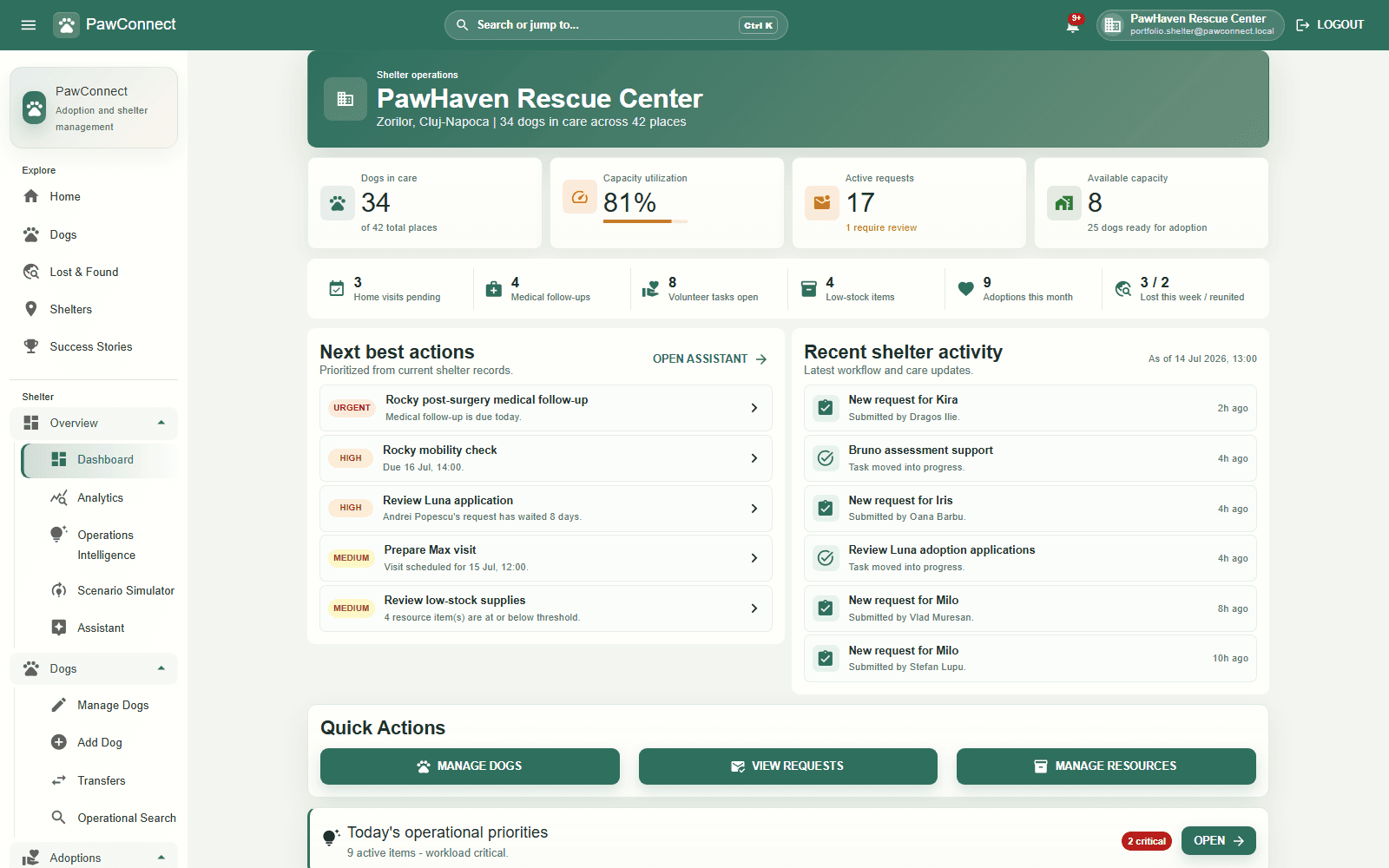The width and height of the screenshot is (1389, 868).
Task: Click '1 require review' text
Action: (x=881, y=227)
